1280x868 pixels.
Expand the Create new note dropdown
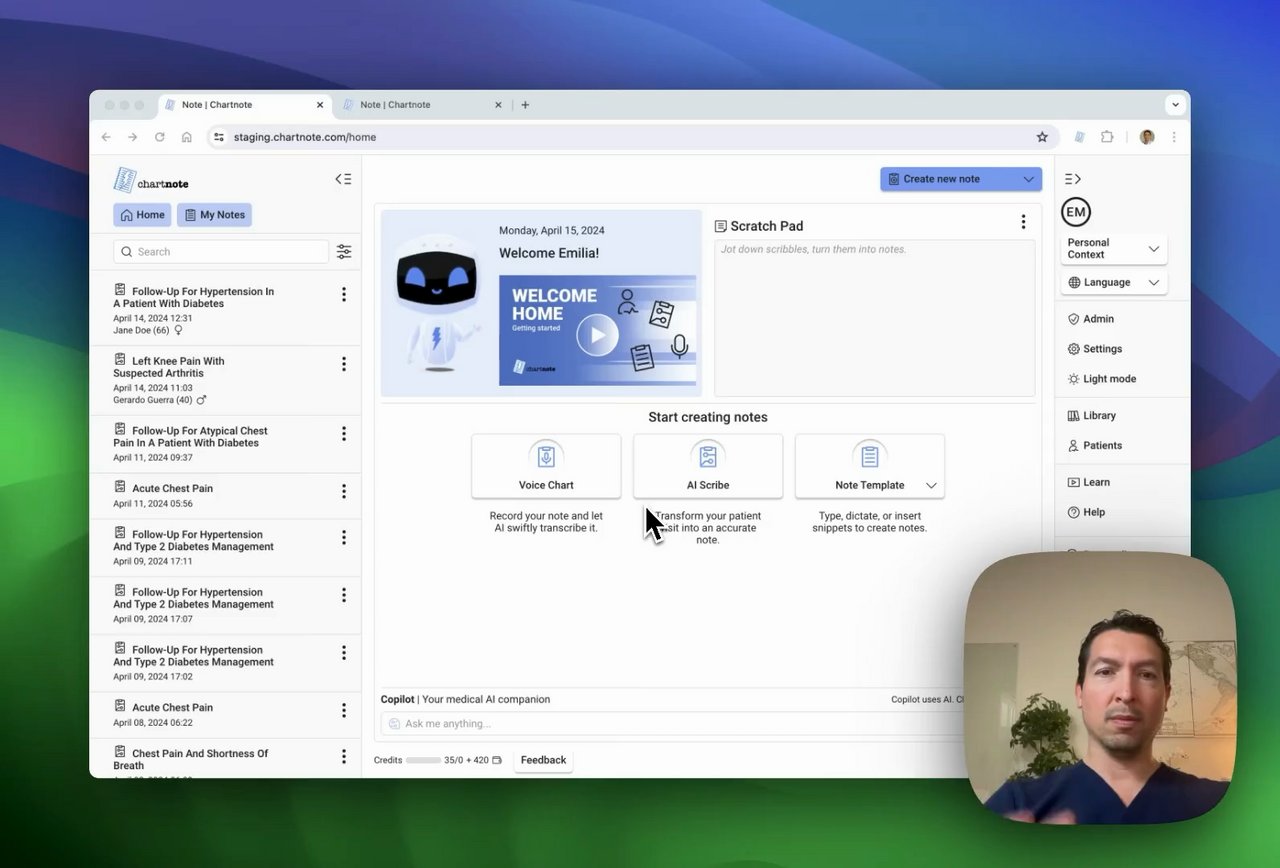point(1028,179)
